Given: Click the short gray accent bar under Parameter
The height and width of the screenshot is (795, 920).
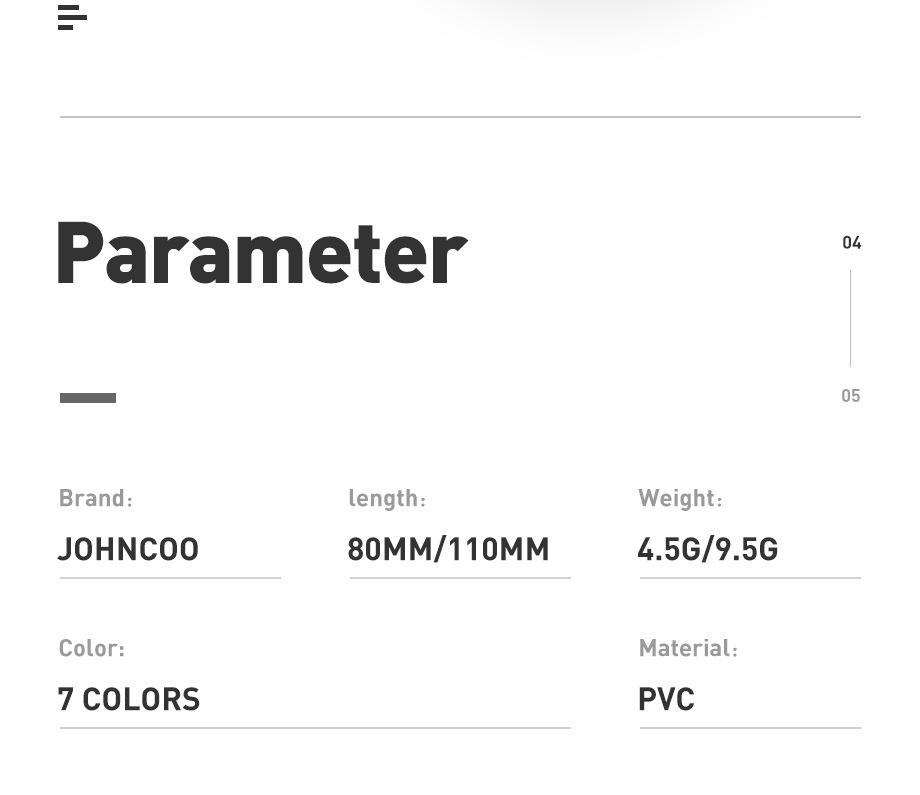Looking at the screenshot, I should coord(88,398).
